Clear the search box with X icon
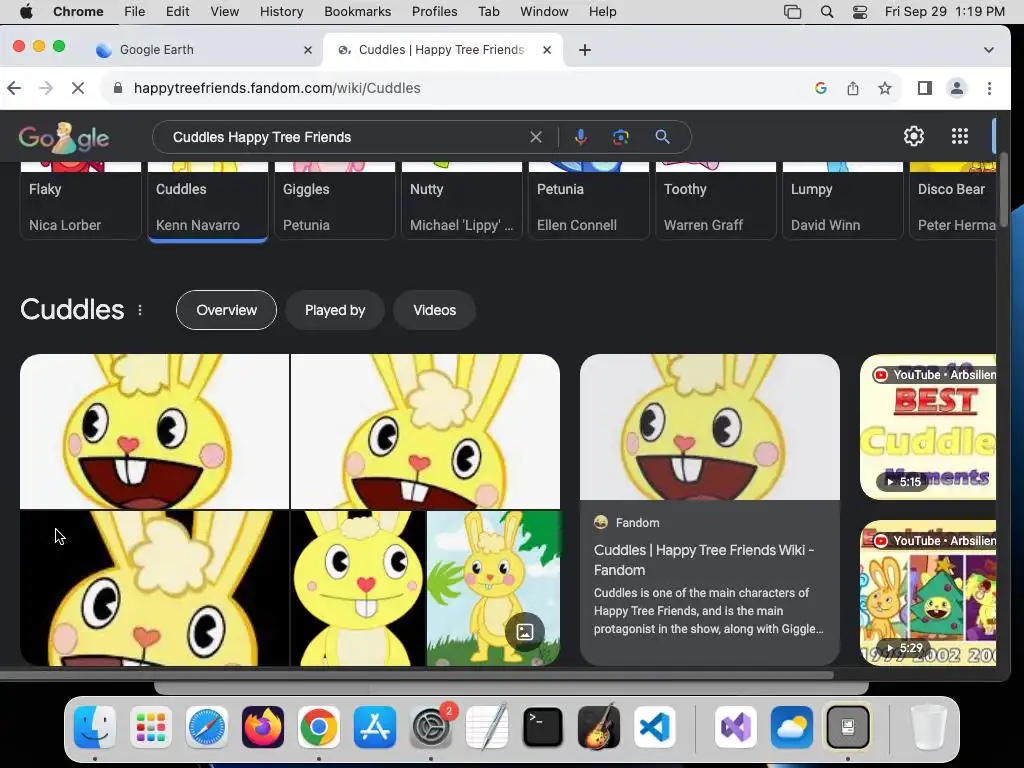 click(536, 137)
